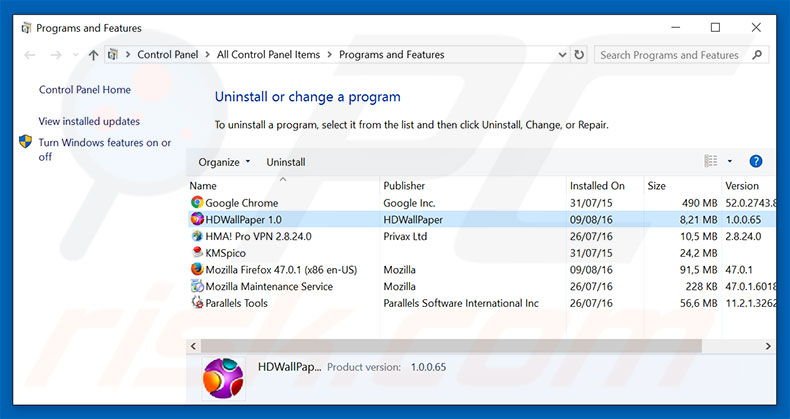Image resolution: width=790 pixels, height=419 pixels.
Task: Click All Control Panel Items breadcrumb
Action: coord(269,54)
